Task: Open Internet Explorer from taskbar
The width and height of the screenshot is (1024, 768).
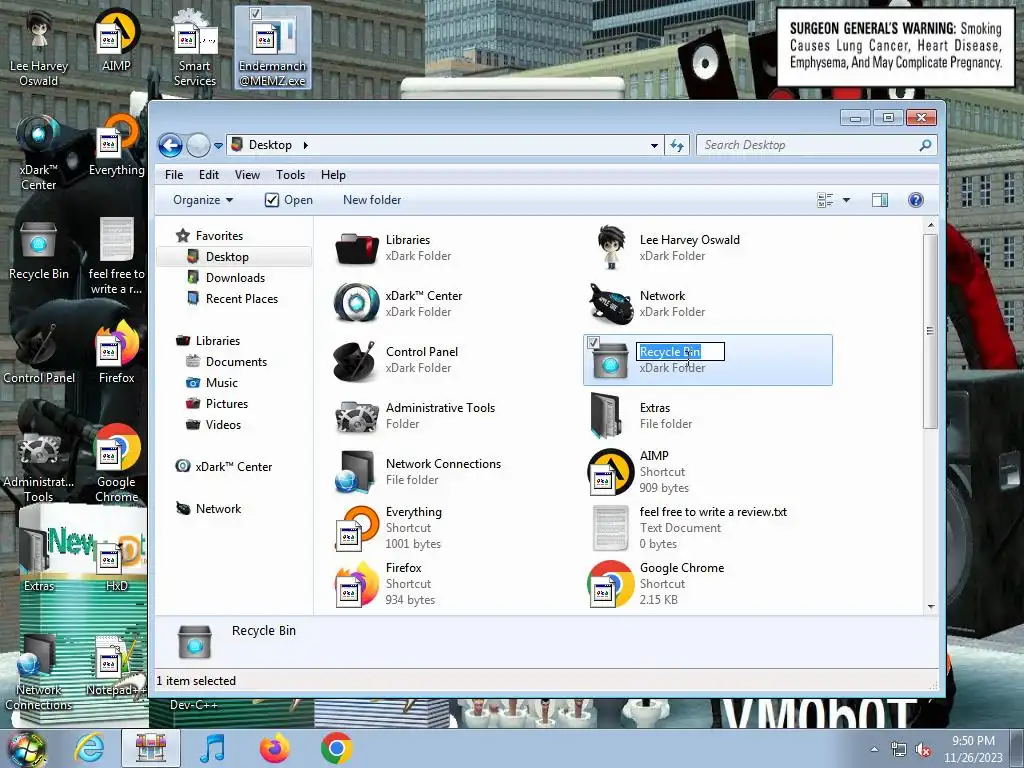Action: pyautogui.click(x=89, y=748)
